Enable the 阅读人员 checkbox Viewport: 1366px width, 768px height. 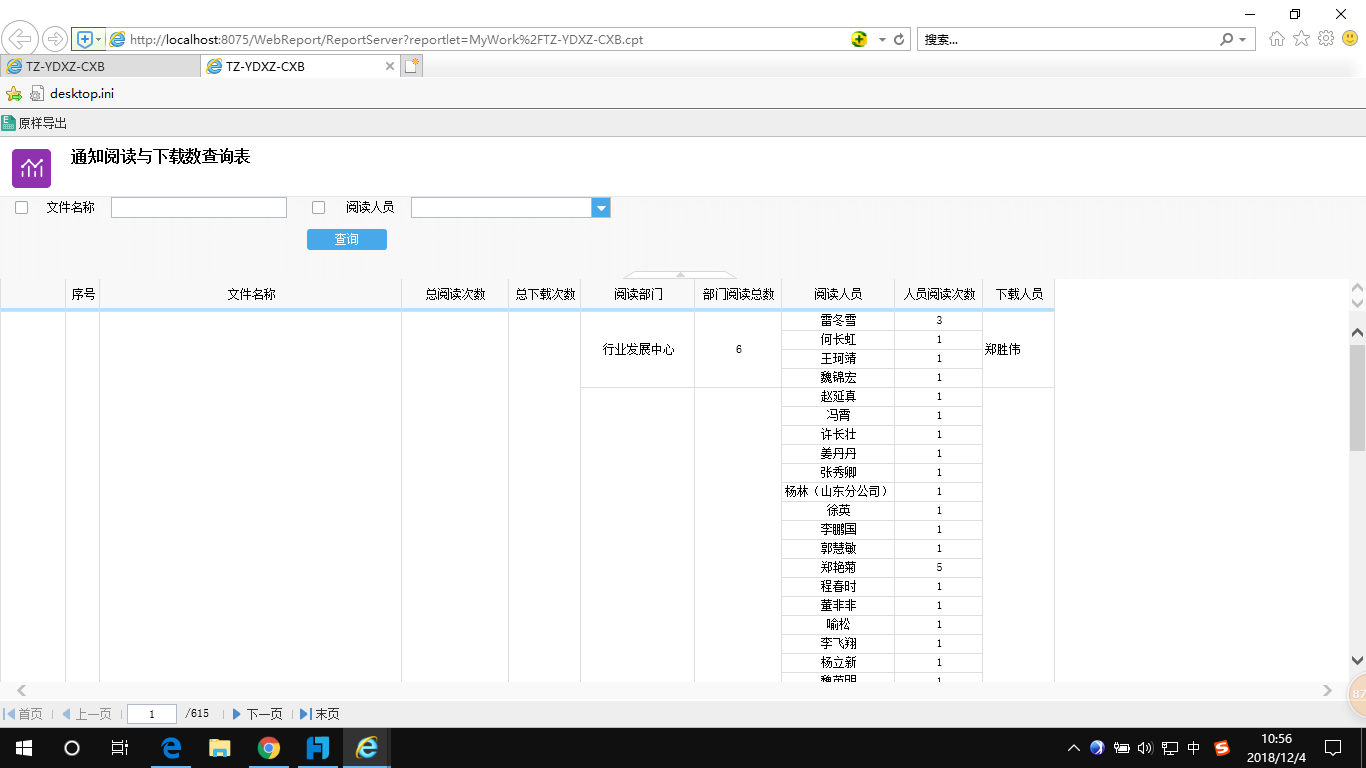tap(319, 208)
